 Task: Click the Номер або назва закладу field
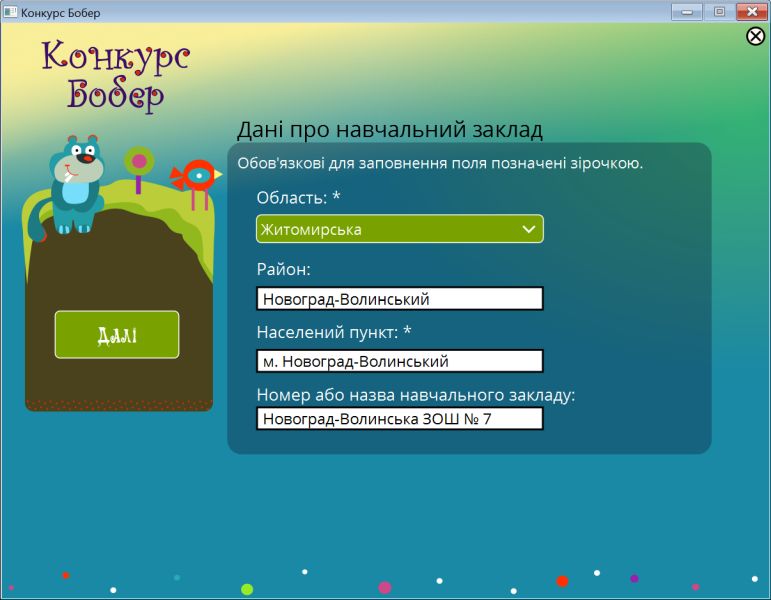400,419
